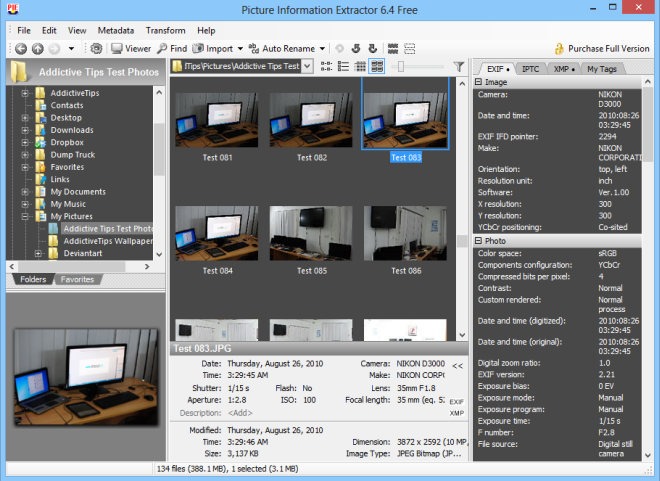This screenshot has height=481, width=660.
Task: Expand the Dropbox folder tree node
Action: [x=26, y=143]
